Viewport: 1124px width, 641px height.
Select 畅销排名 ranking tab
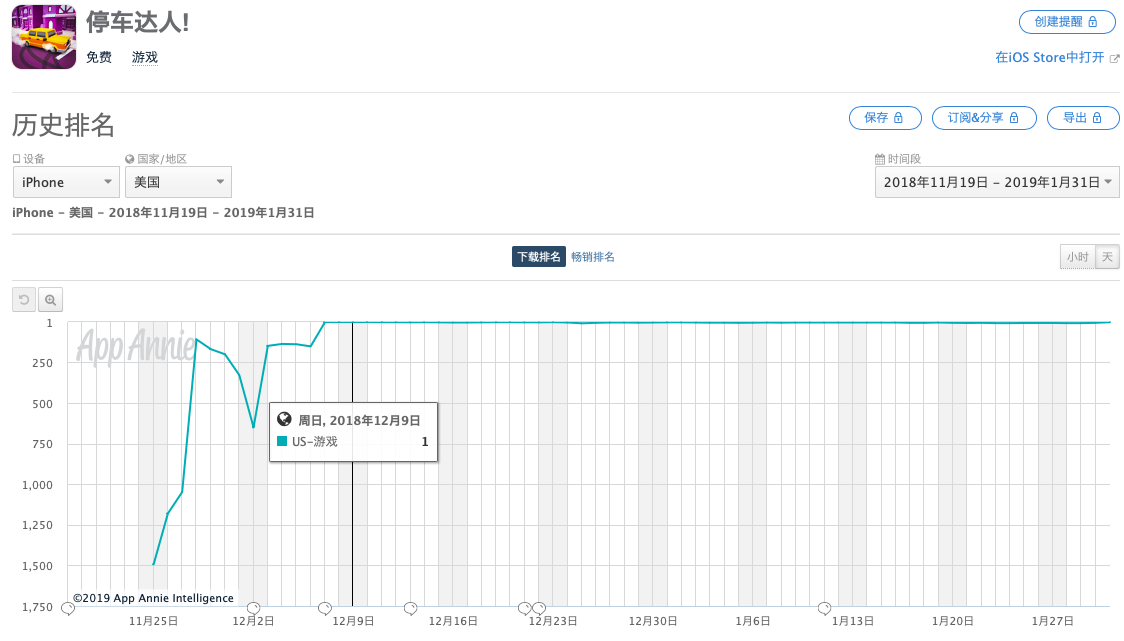[x=593, y=257]
